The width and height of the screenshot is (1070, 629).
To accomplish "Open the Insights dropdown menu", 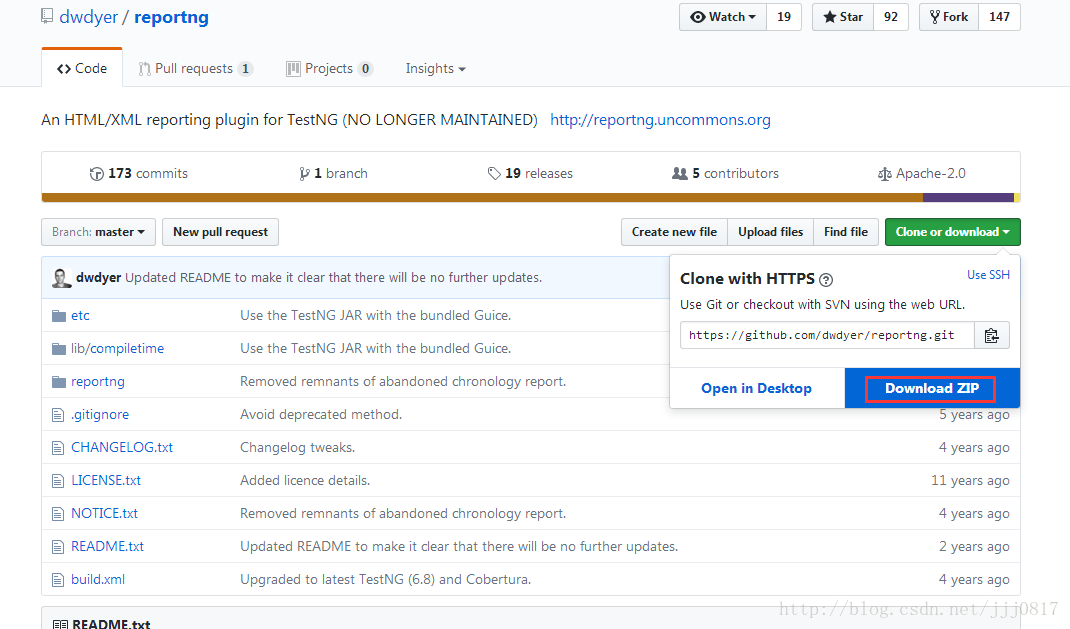I will 435,68.
